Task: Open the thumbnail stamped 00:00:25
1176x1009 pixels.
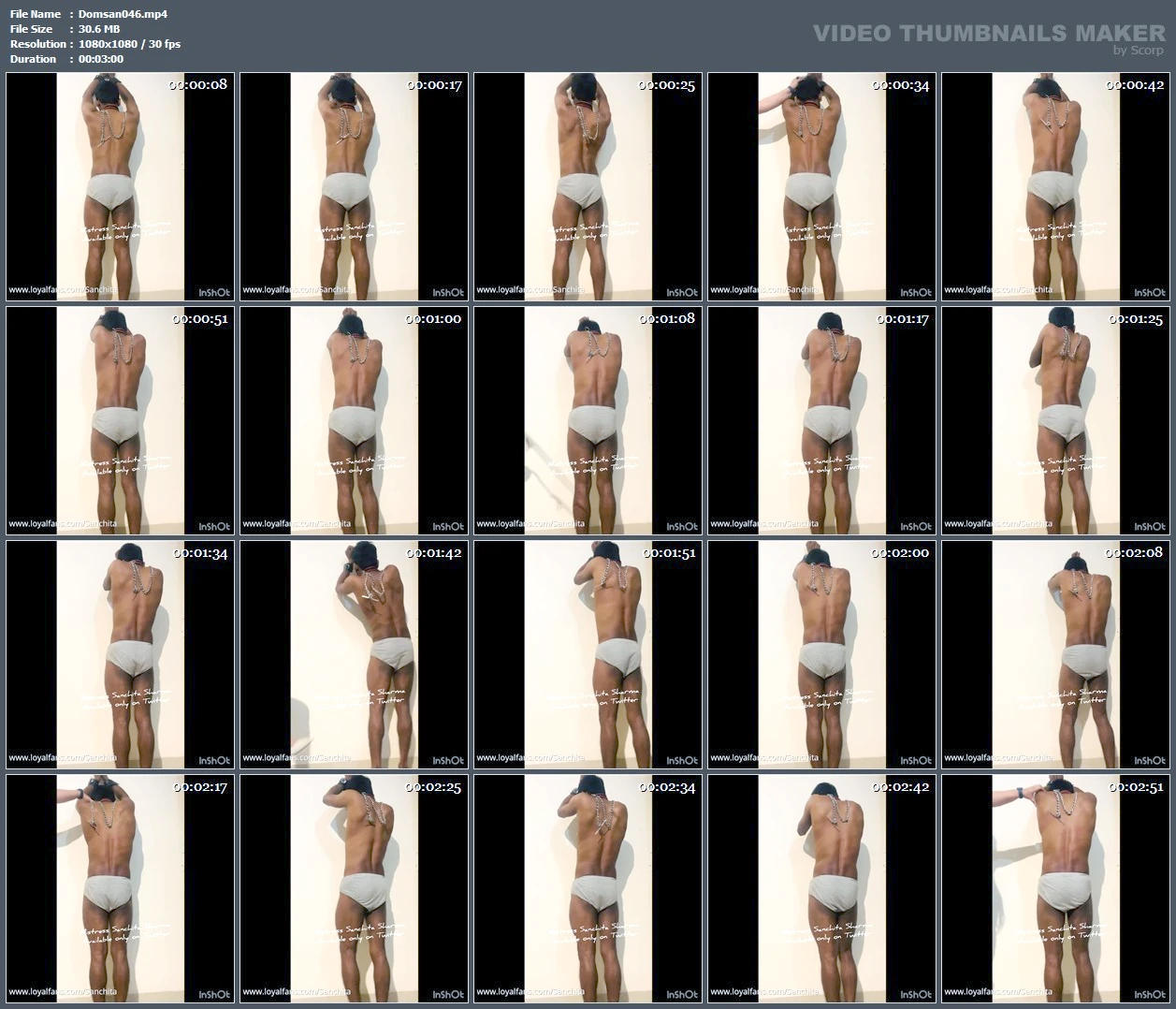Action: point(588,186)
